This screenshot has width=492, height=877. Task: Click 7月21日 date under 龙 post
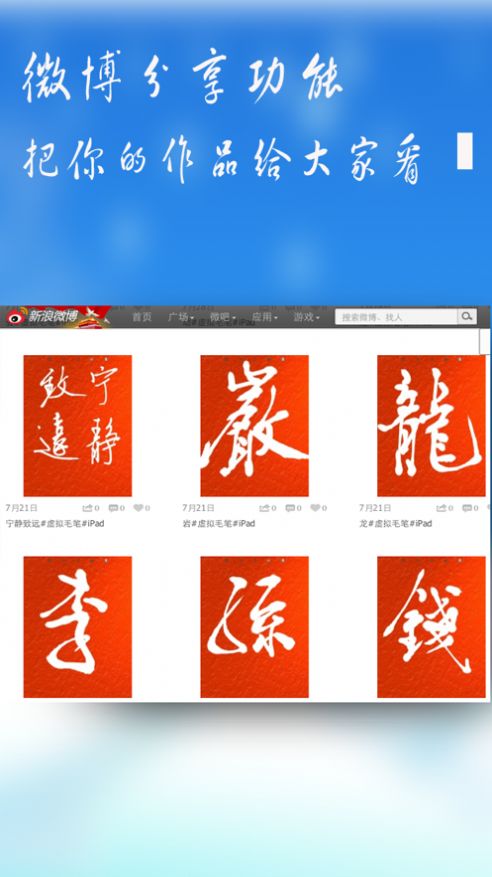click(375, 508)
